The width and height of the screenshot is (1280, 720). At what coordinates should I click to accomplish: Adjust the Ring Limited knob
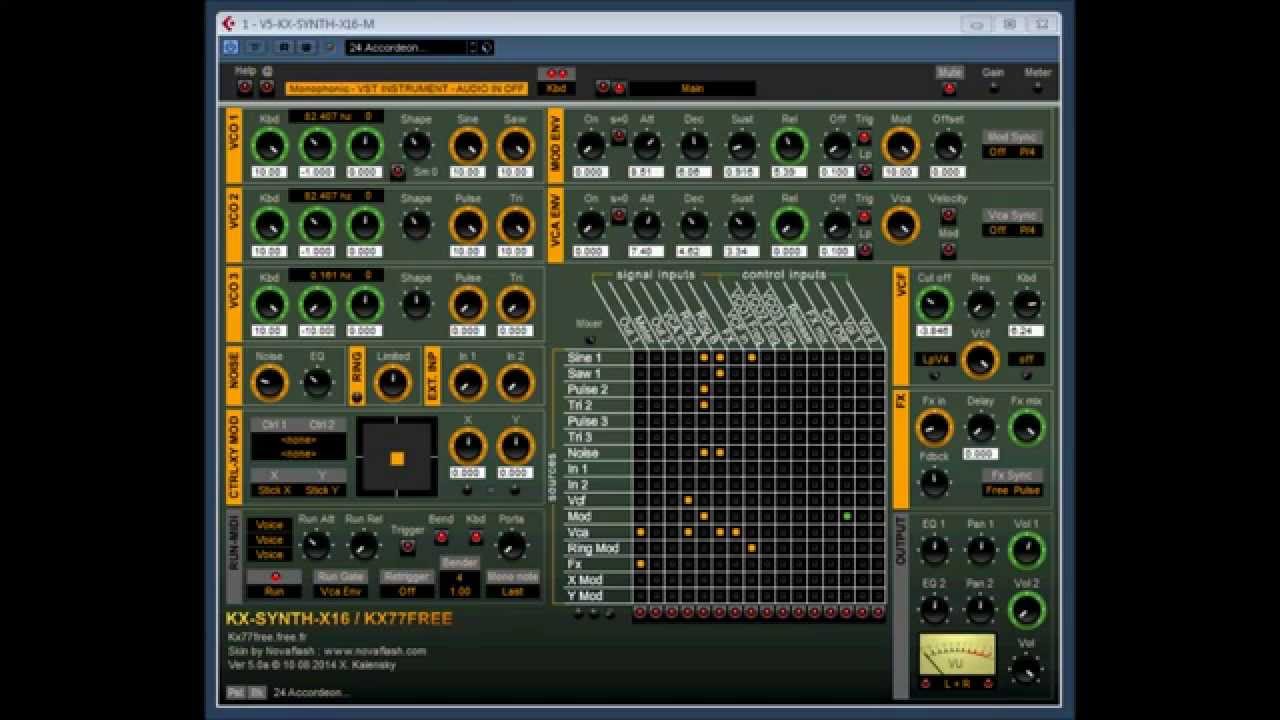click(x=393, y=382)
